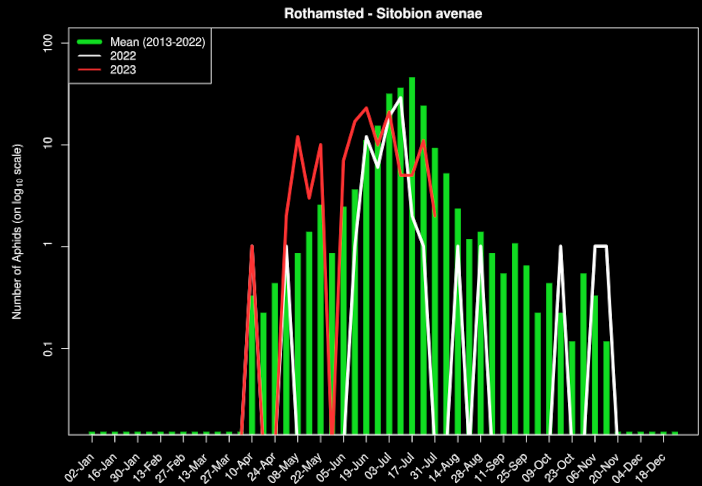Screen dimensions: 702x486
Task: Click the x-axis label '31-Jul'
Action: [x=424, y=466]
